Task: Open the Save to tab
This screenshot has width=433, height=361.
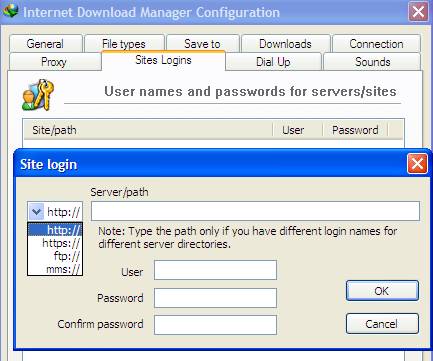Action: 202,44
